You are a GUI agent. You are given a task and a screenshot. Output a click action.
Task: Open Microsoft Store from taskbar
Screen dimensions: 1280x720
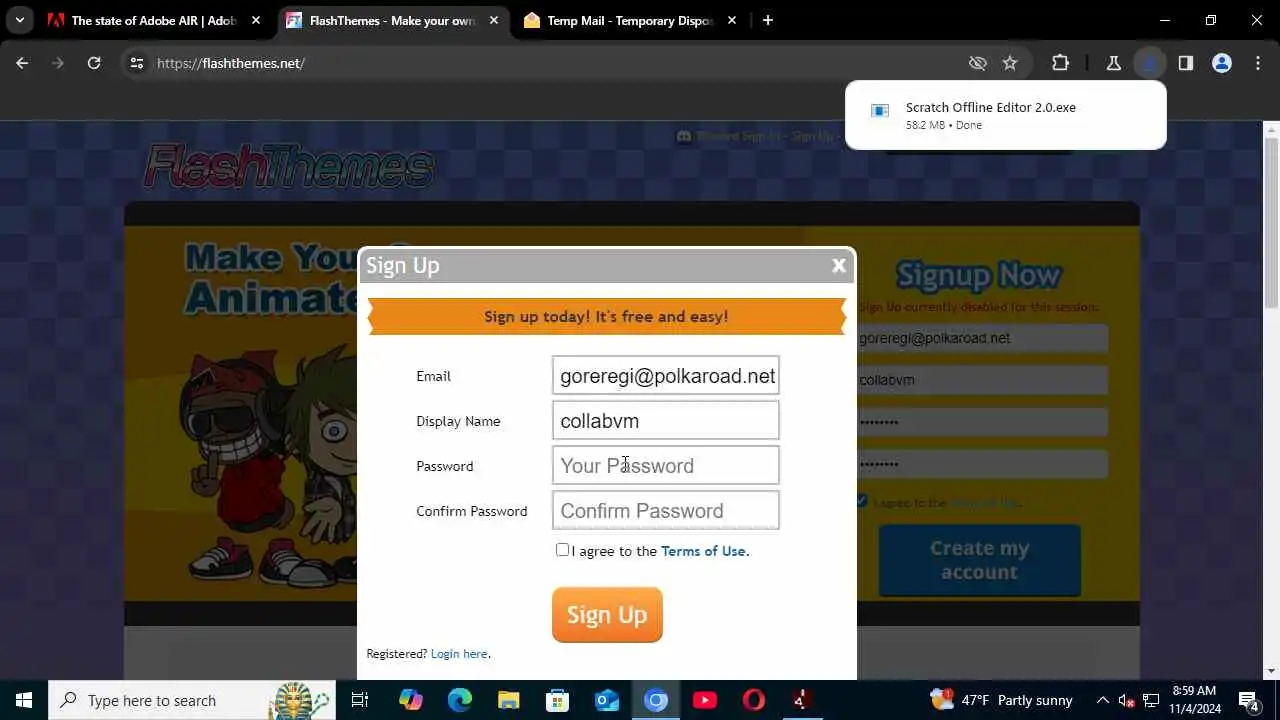pyautogui.click(x=557, y=700)
